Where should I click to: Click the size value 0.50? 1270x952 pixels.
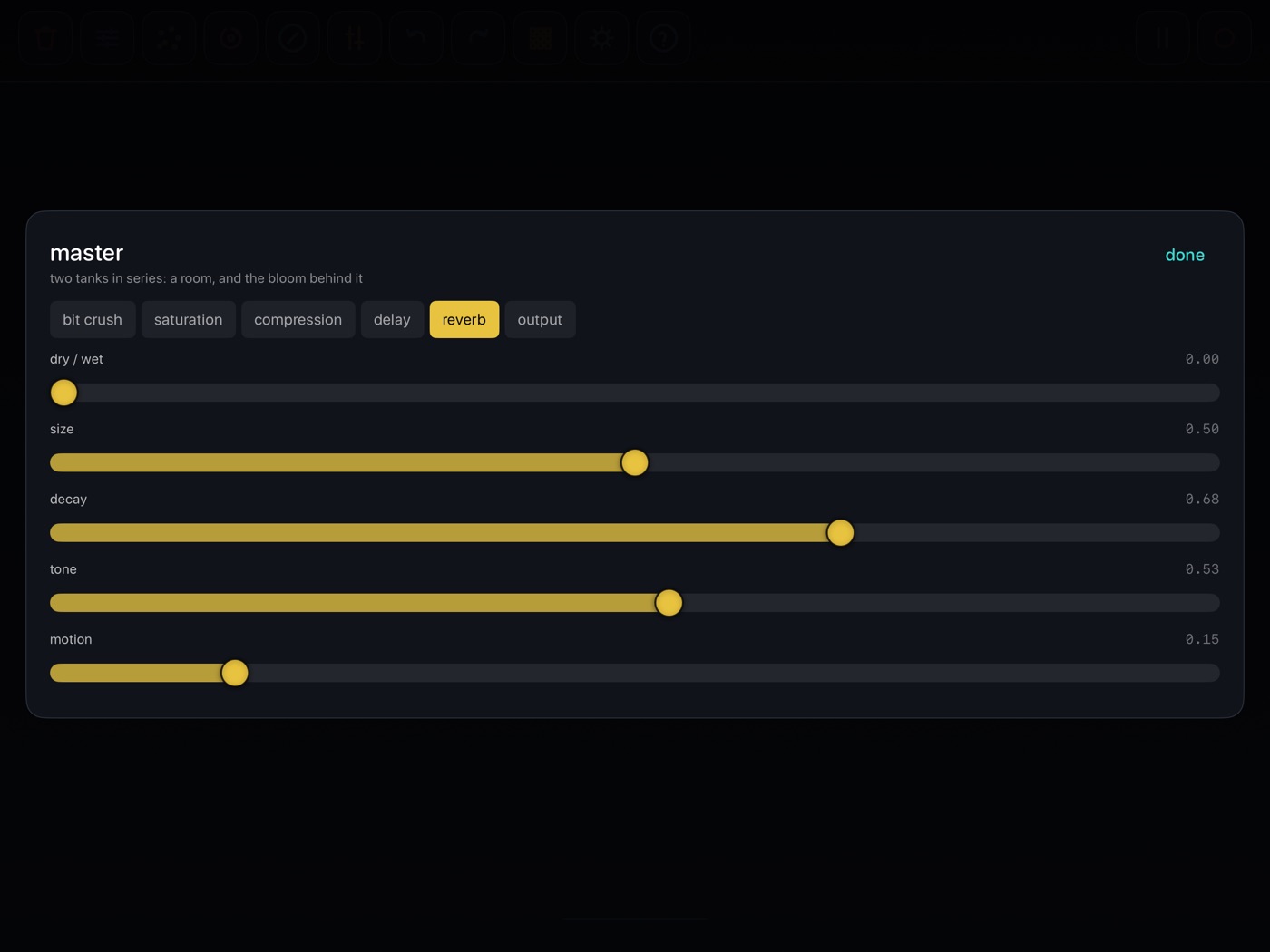coord(1202,429)
